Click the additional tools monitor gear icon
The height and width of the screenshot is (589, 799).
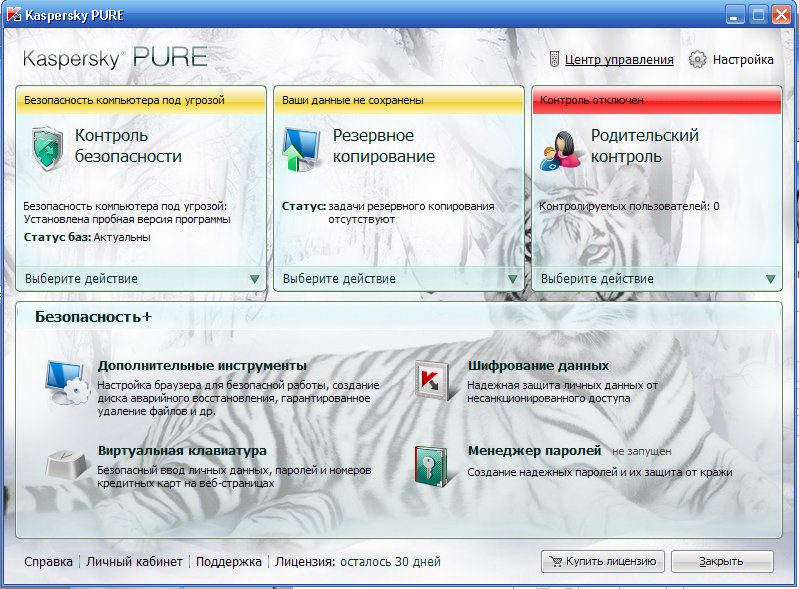click(x=67, y=382)
